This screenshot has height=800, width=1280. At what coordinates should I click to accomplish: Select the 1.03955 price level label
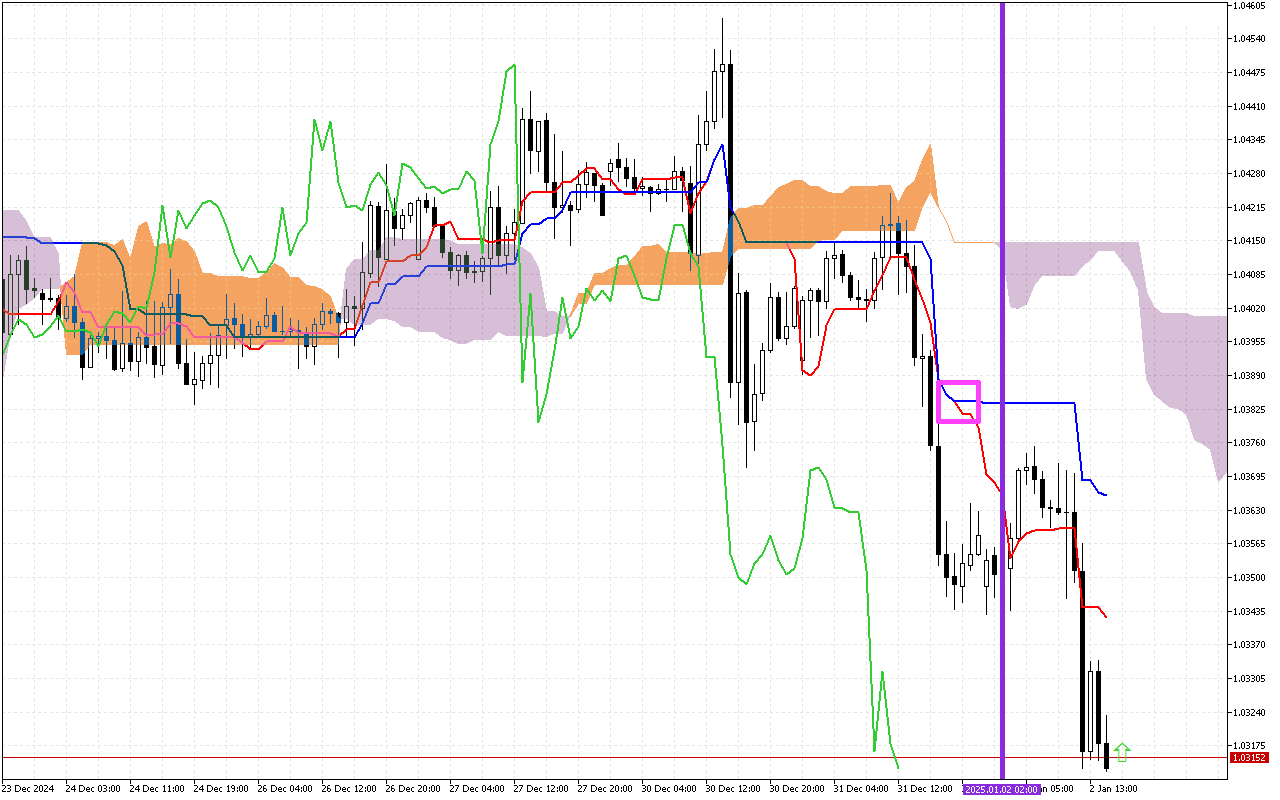tap(1249, 342)
